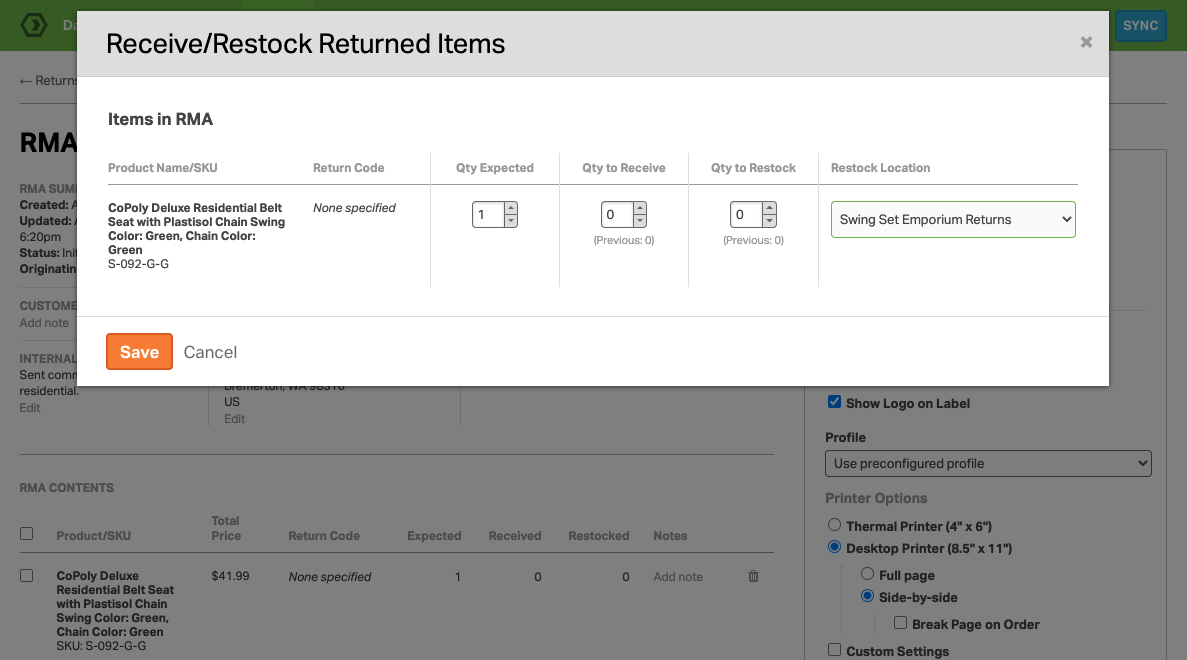The height and width of the screenshot is (660, 1187).
Task: Click SKU: S-092-G-G in RMA Contents
Action: (101, 646)
